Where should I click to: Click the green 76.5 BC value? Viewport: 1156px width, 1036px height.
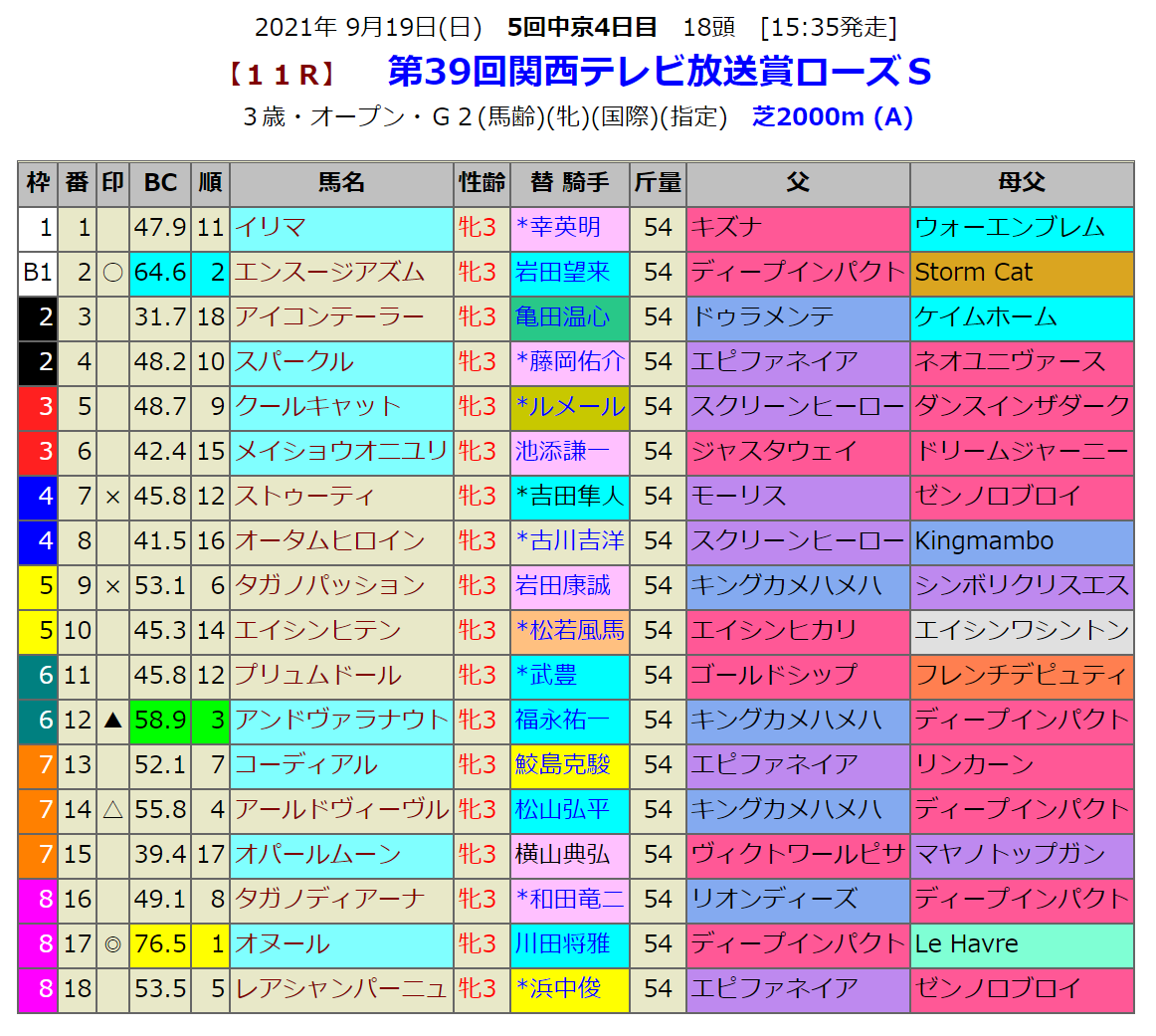click(x=160, y=943)
